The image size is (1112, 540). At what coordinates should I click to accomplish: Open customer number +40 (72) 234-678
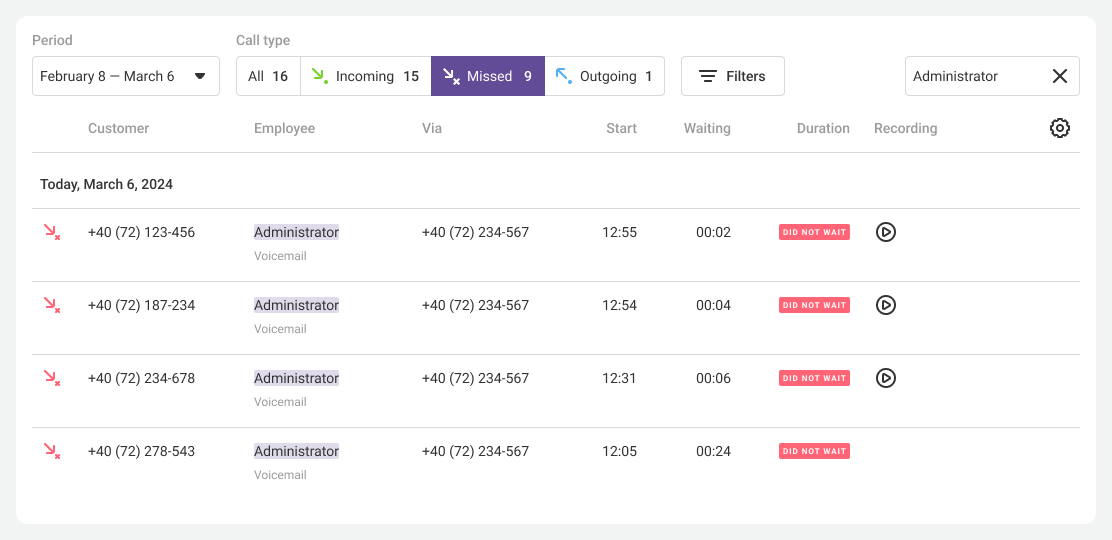pos(141,378)
